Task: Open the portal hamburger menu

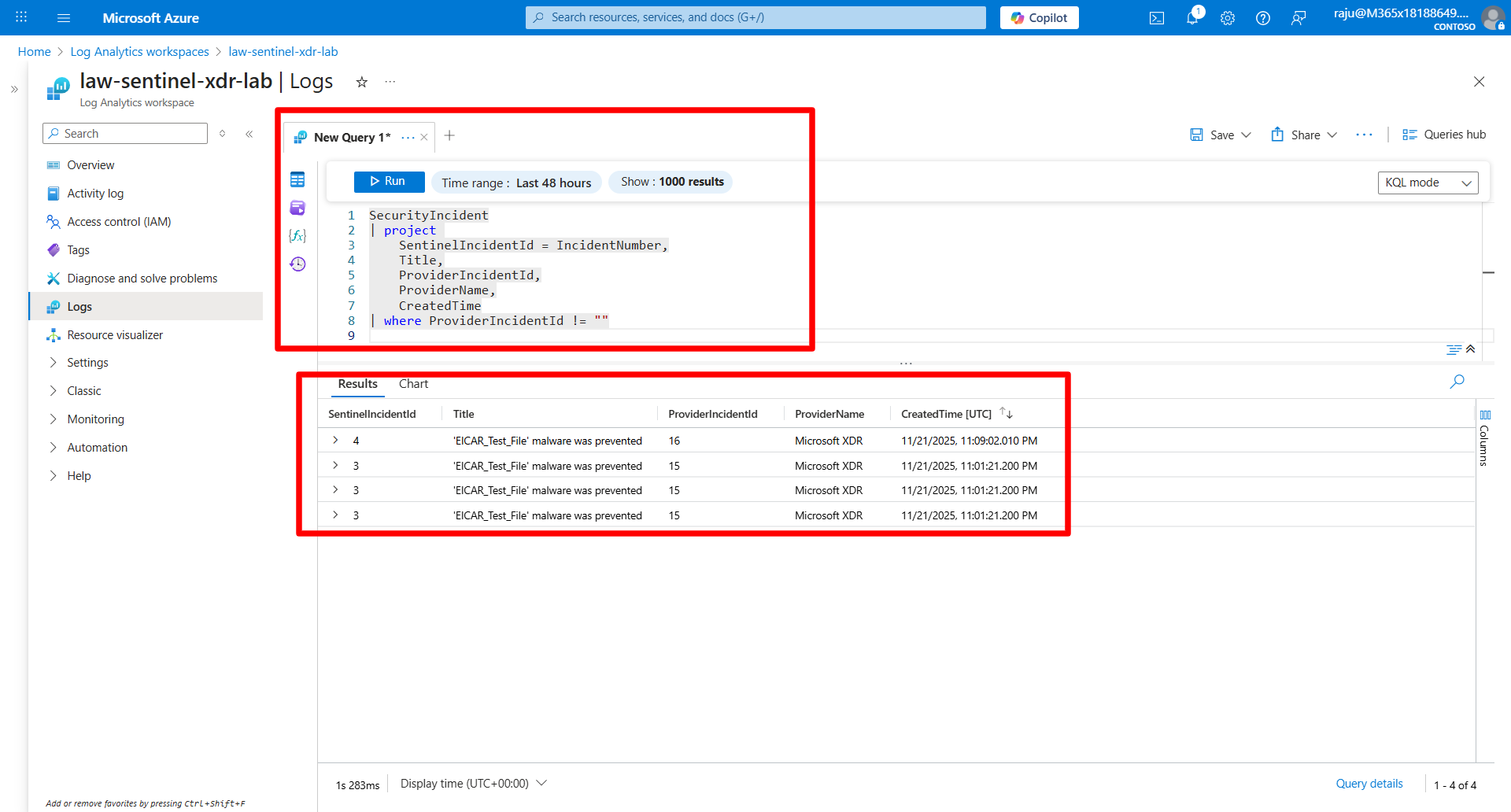Action: point(65,17)
